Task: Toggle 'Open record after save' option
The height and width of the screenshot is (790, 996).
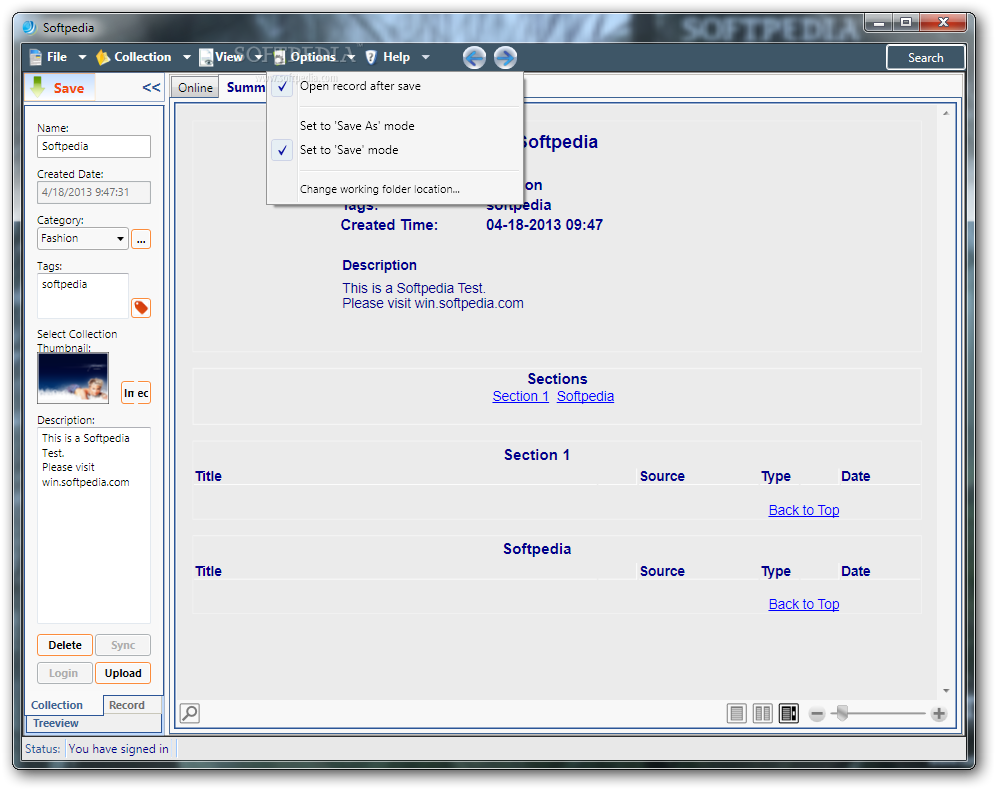Action: click(x=395, y=86)
